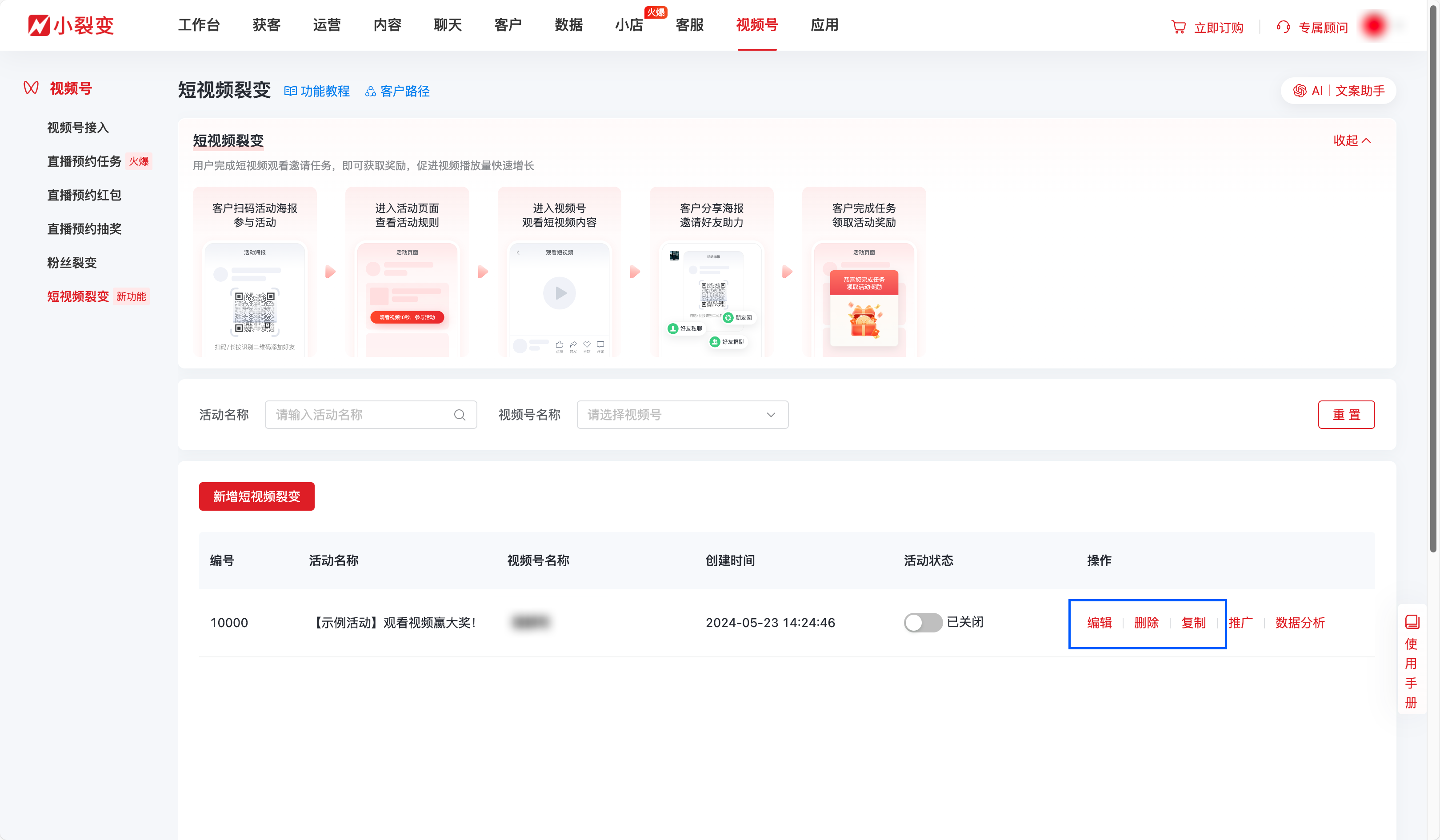This screenshot has height=840, width=1440.
Task: Click the 立即订购 link text
Action: [1218, 28]
